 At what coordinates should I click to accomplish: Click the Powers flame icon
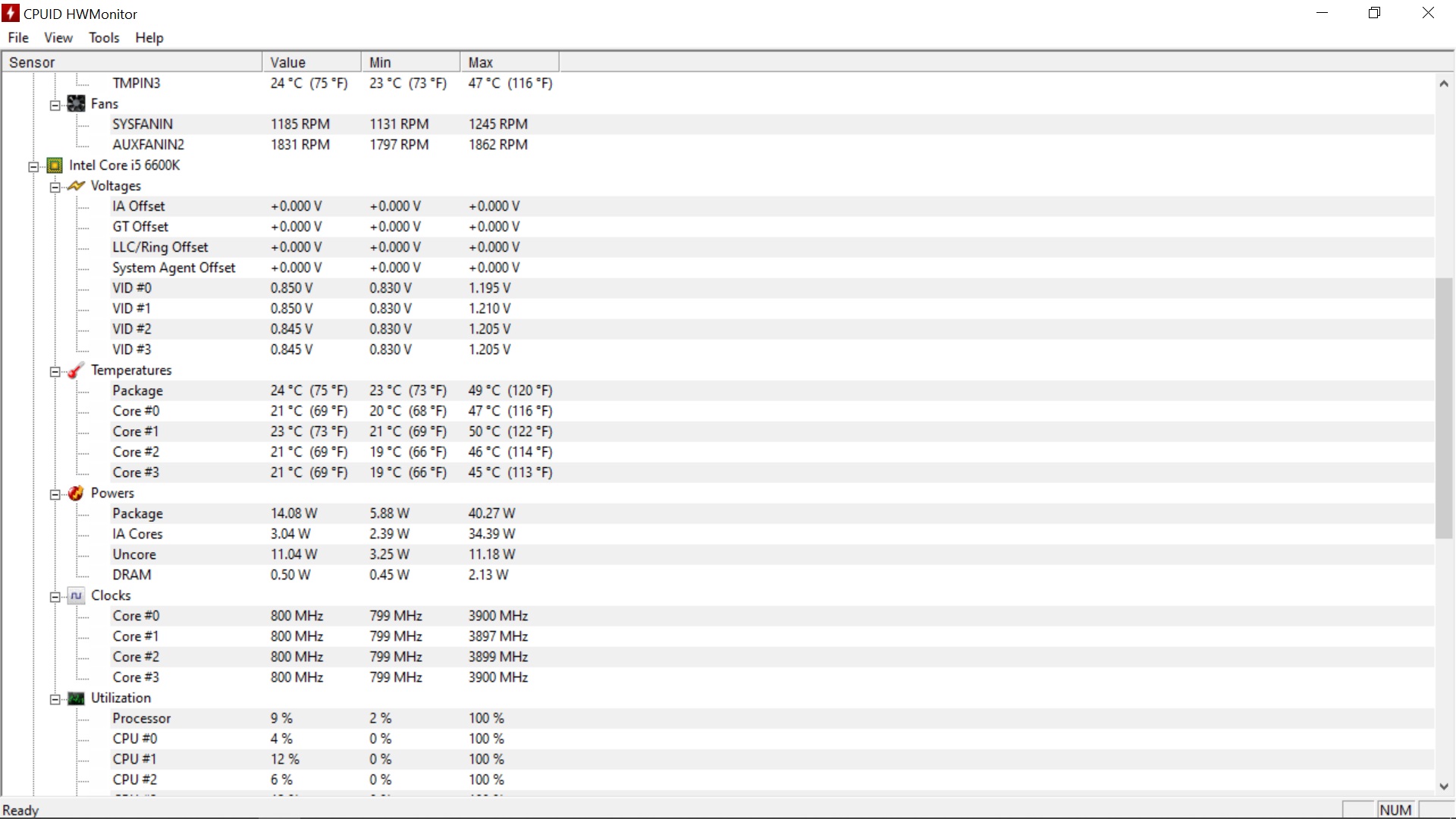(x=76, y=493)
